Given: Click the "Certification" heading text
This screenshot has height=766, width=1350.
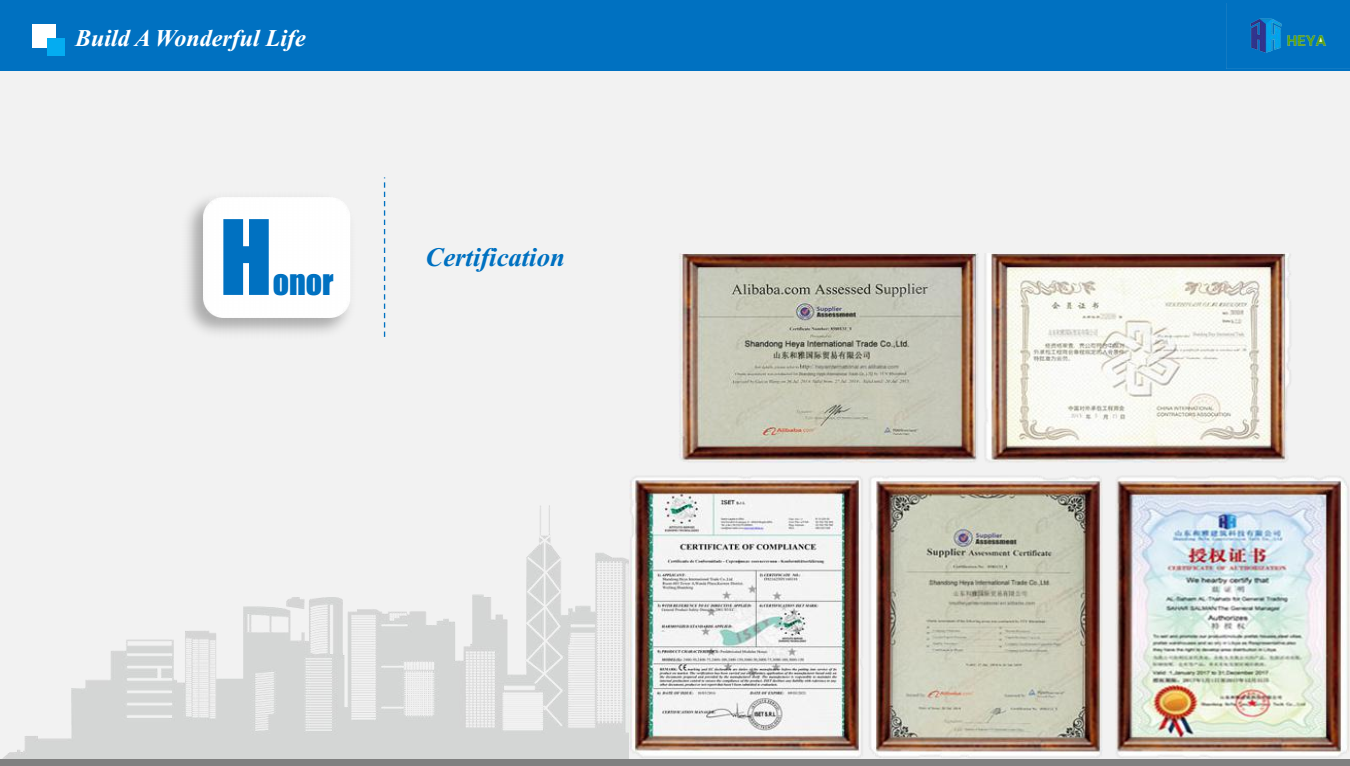Looking at the screenshot, I should click(495, 258).
